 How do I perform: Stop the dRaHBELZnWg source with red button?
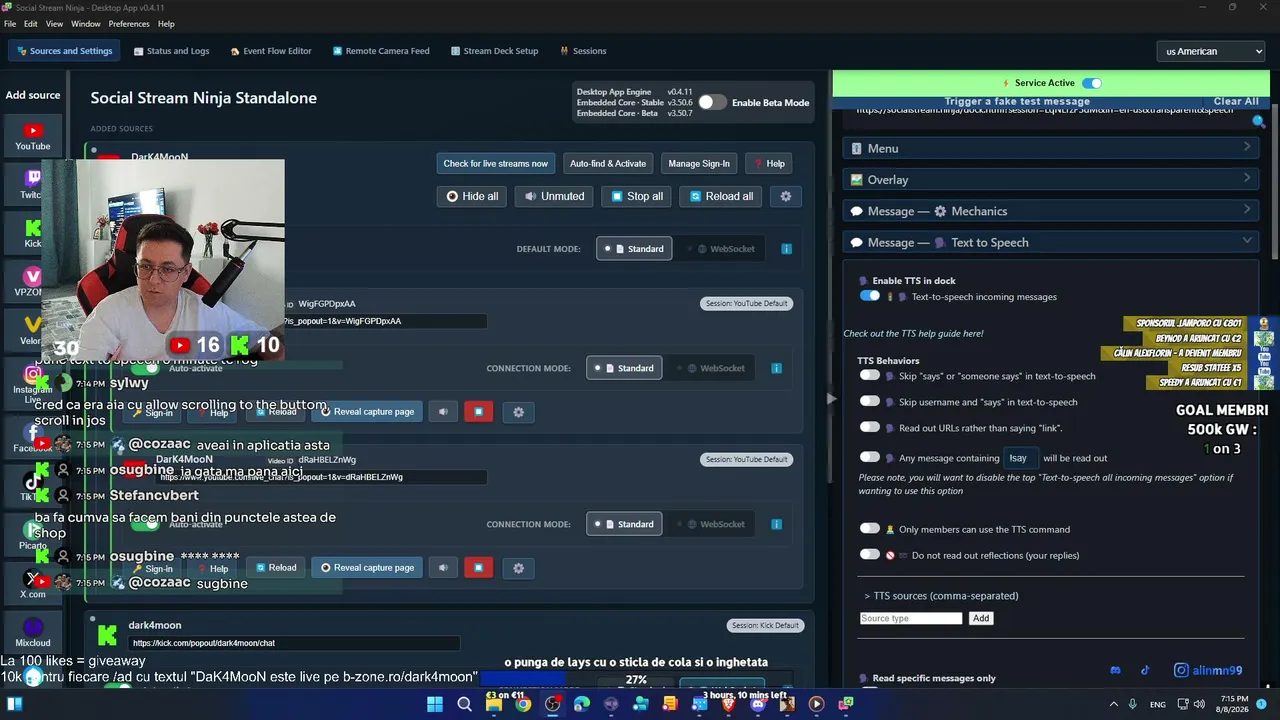478,568
